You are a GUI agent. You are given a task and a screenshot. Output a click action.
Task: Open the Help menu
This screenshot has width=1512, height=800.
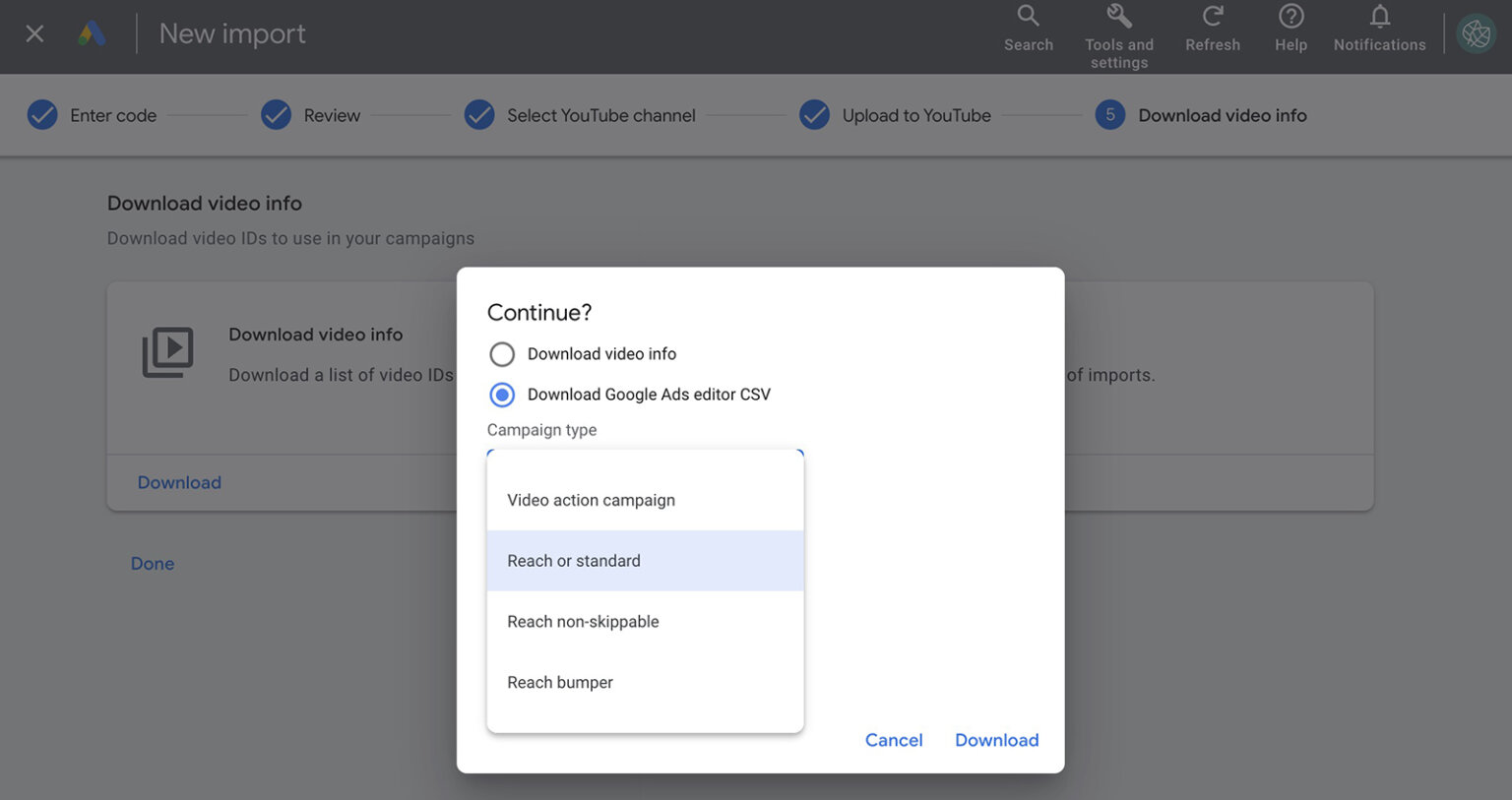pos(1291,30)
